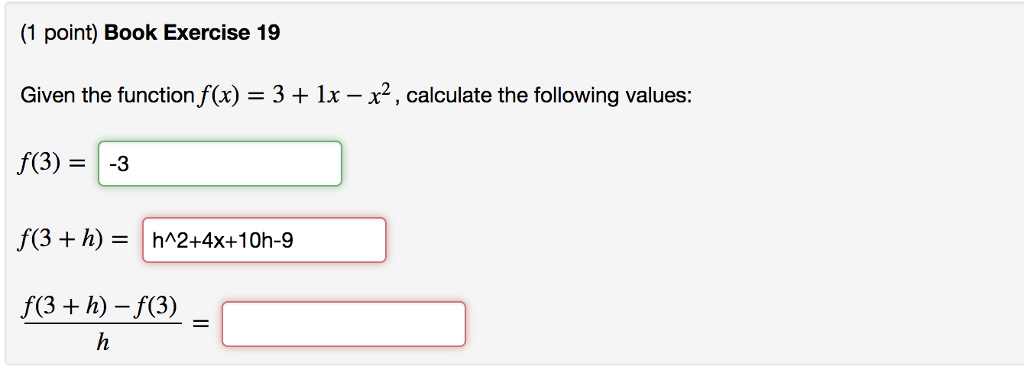Click the Book Exercise 19 heading
The width and height of the screenshot is (1024, 373).
(x=191, y=33)
